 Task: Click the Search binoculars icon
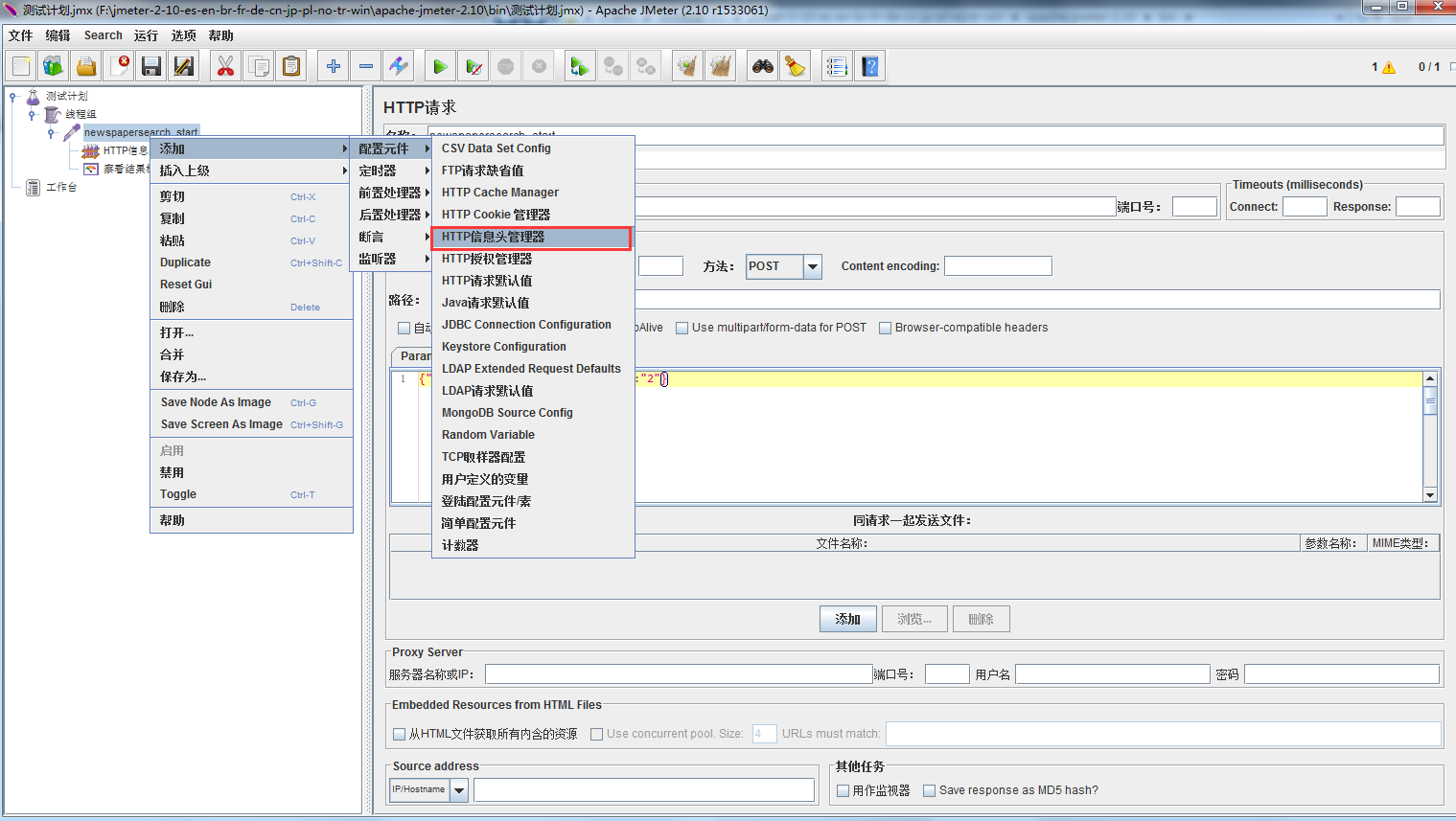[x=763, y=66]
